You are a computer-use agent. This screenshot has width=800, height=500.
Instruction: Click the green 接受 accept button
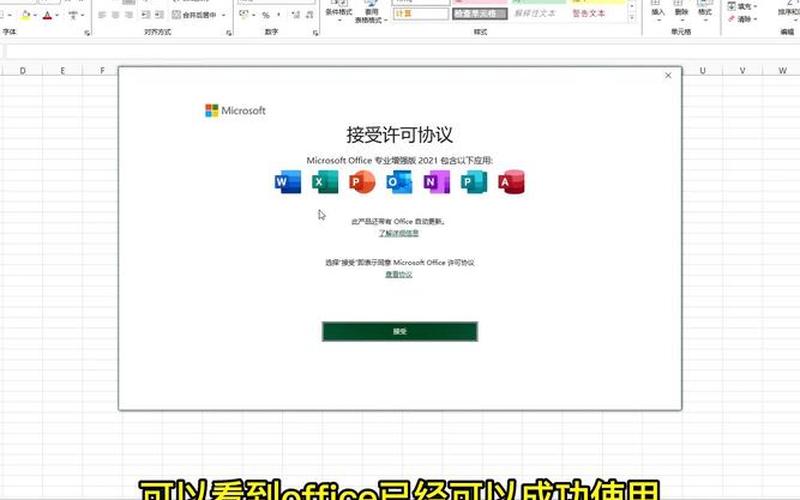click(x=400, y=332)
